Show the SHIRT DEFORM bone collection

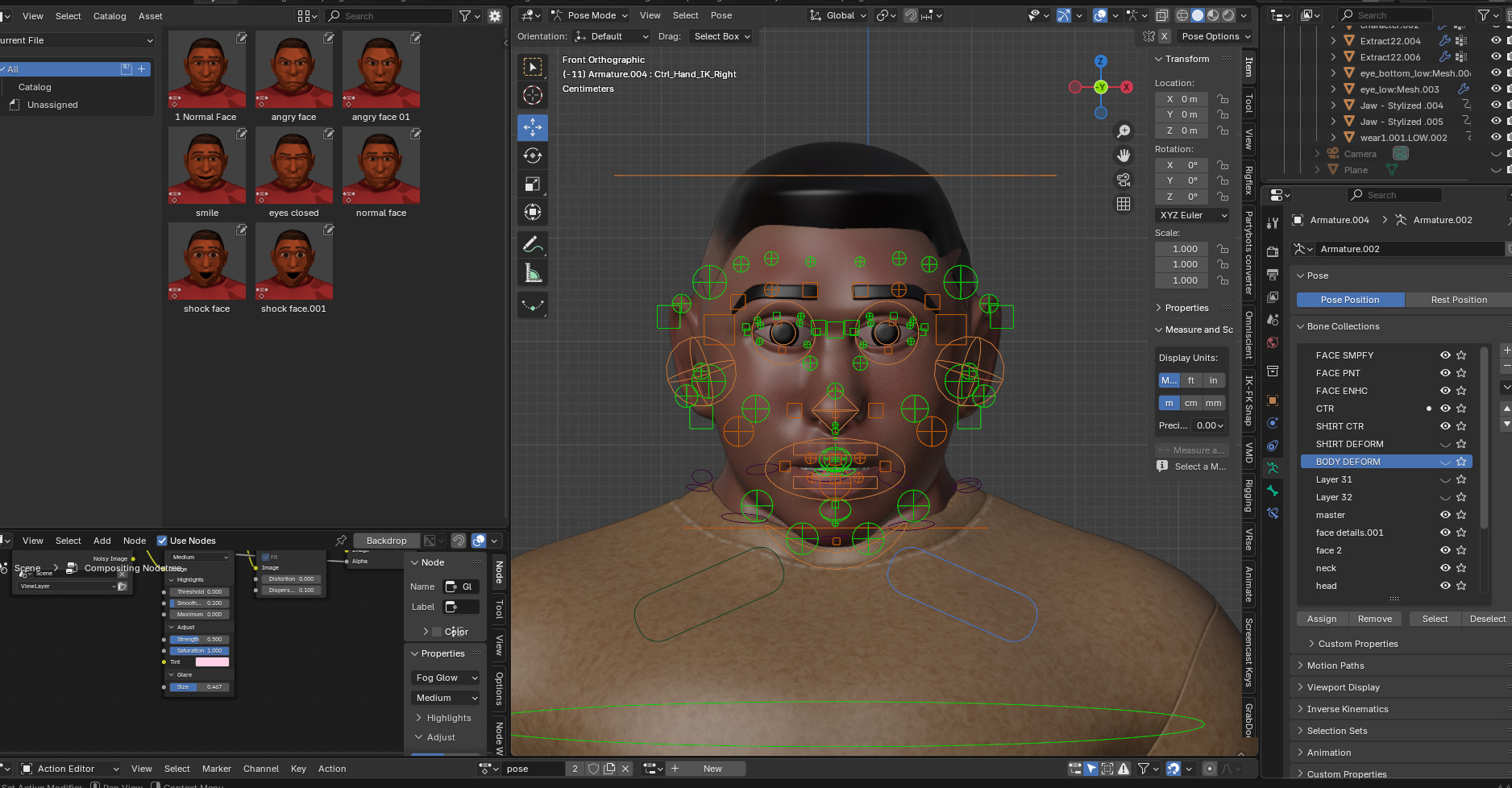[x=1445, y=444]
